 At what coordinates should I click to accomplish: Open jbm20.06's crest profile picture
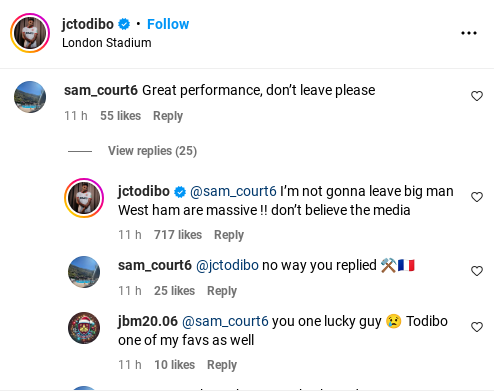point(84,328)
